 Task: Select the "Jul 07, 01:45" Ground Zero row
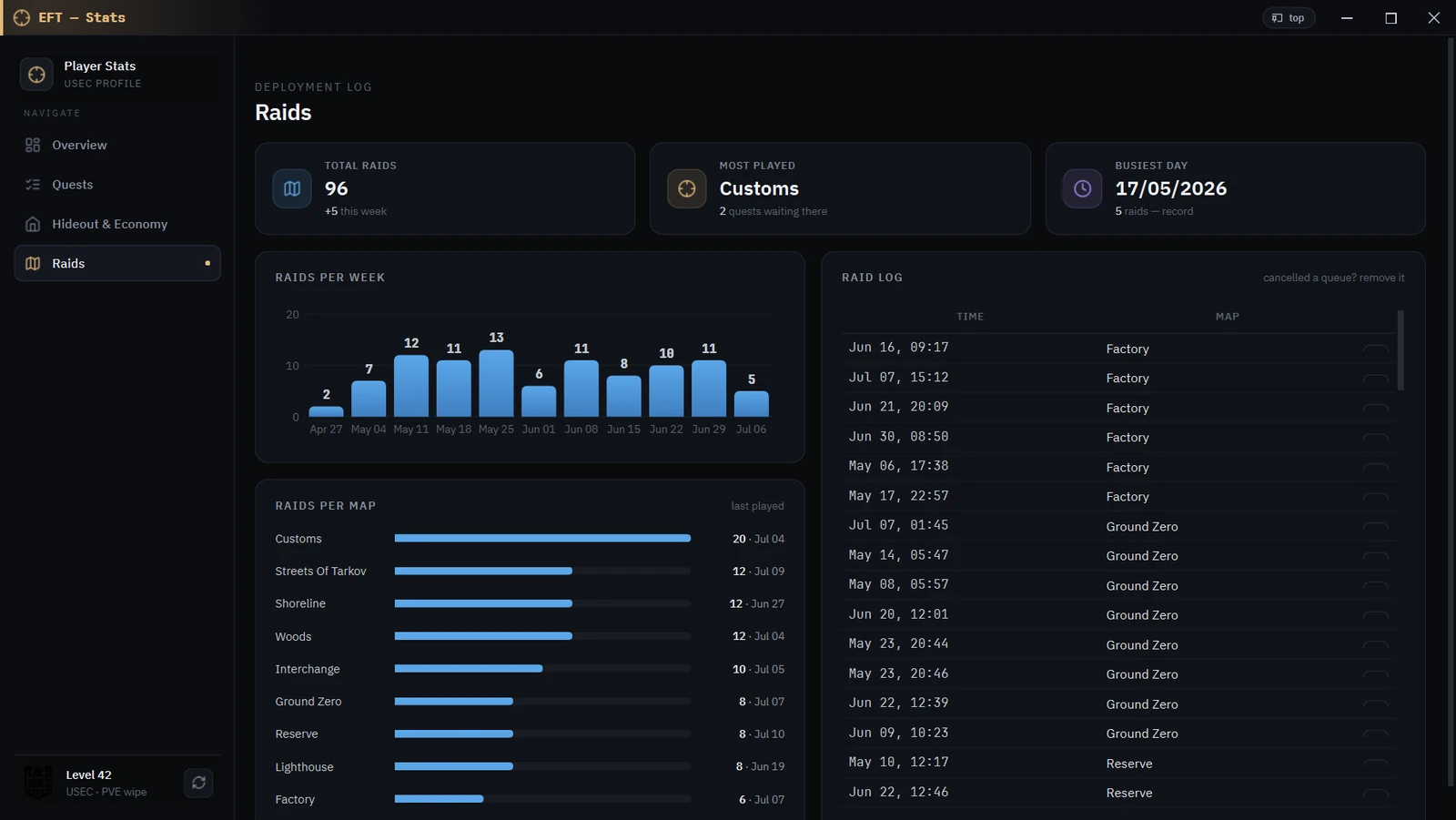pos(1119,525)
